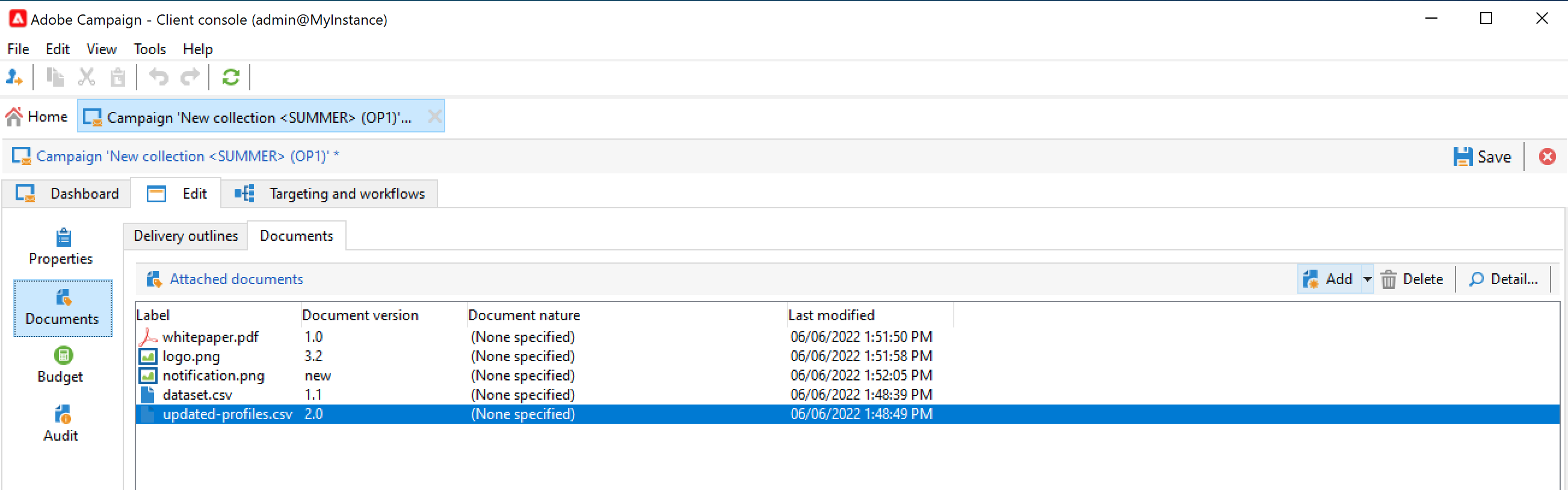Sort by Document version column header

pyautogui.click(x=384, y=315)
